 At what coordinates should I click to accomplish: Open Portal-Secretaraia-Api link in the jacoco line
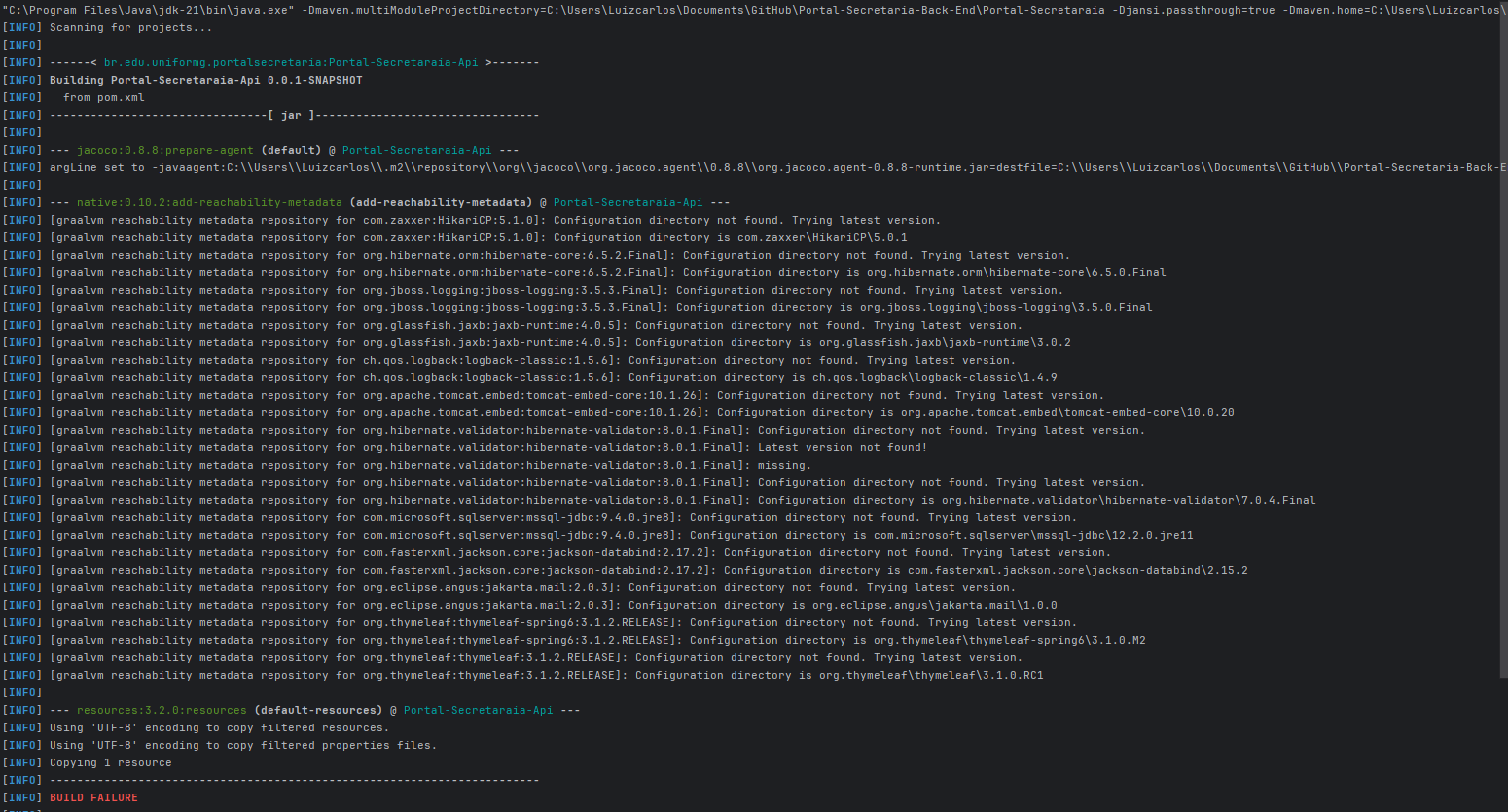pyautogui.click(x=417, y=150)
